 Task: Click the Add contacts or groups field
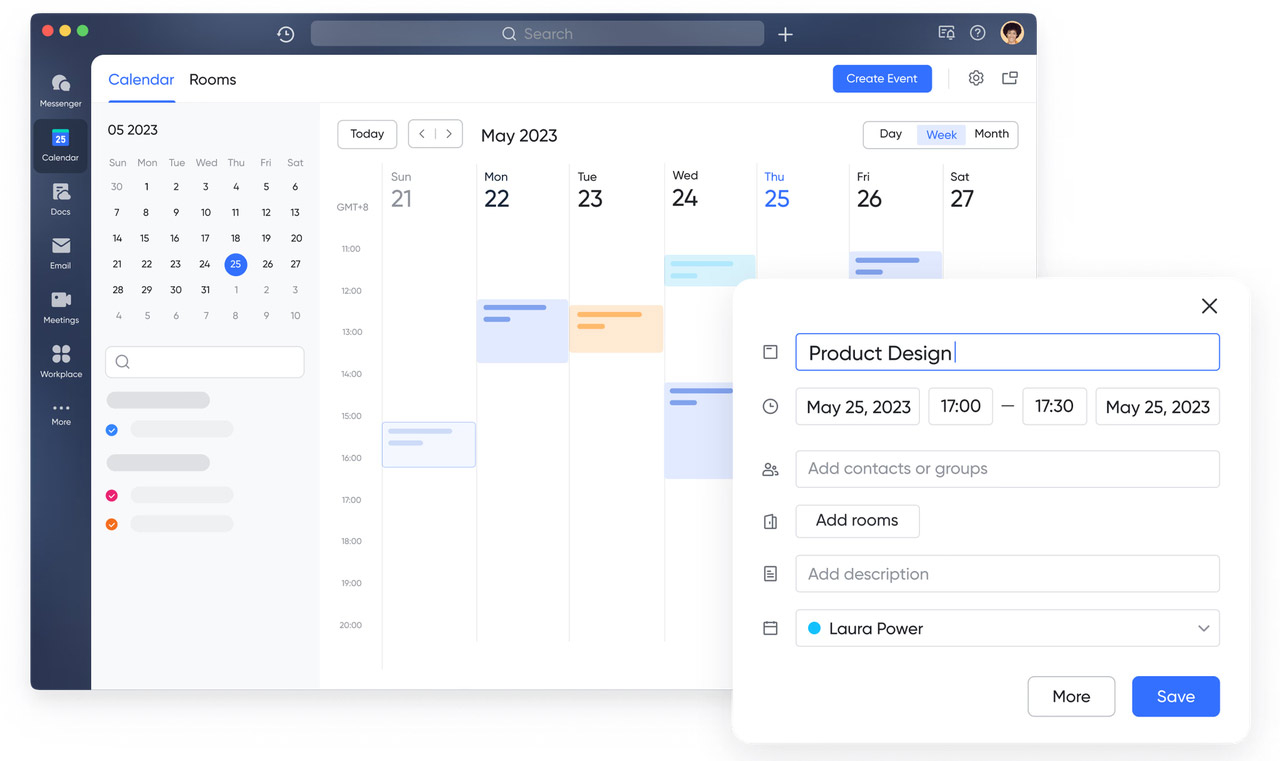pos(1006,469)
